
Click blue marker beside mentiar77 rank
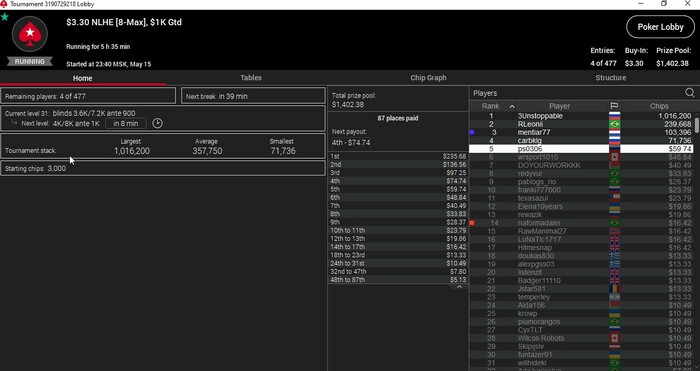click(x=472, y=133)
